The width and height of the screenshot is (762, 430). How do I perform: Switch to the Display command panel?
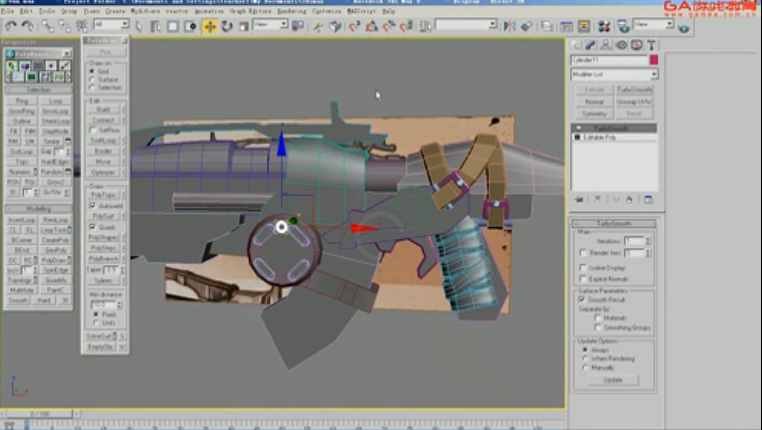coord(636,45)
